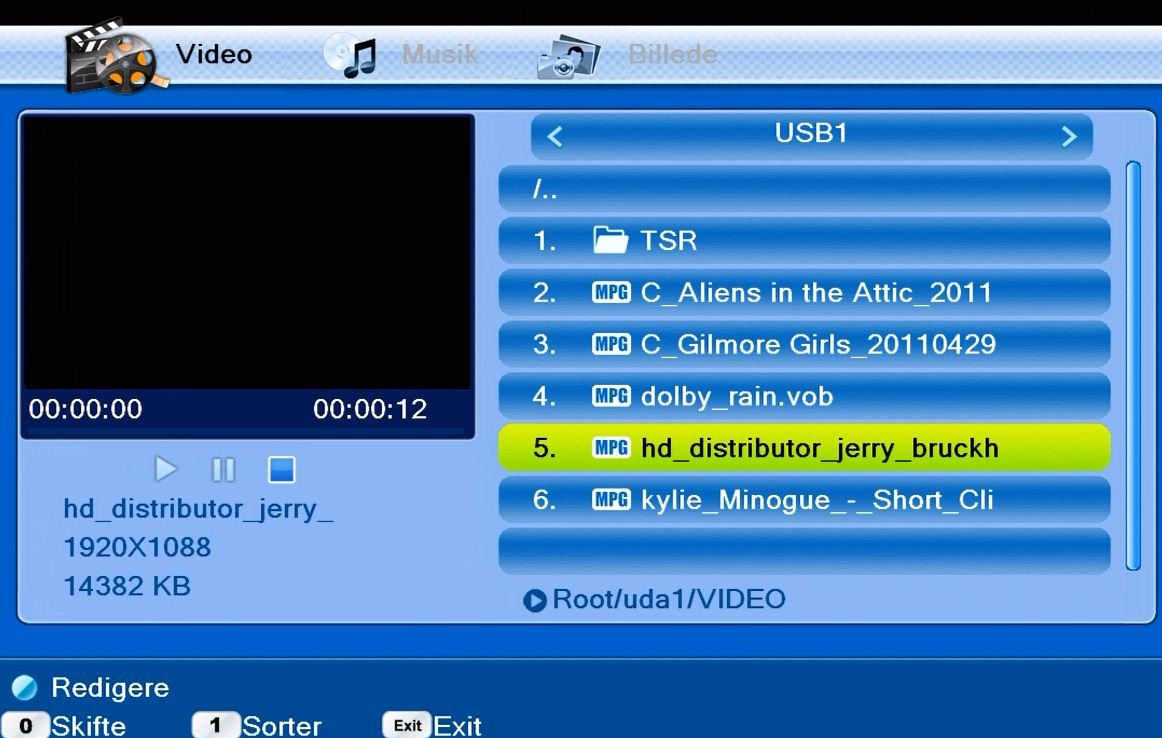The image size is (1162, 738).
Task: Switch to next device with right arrow
Action: point(1068,137)
